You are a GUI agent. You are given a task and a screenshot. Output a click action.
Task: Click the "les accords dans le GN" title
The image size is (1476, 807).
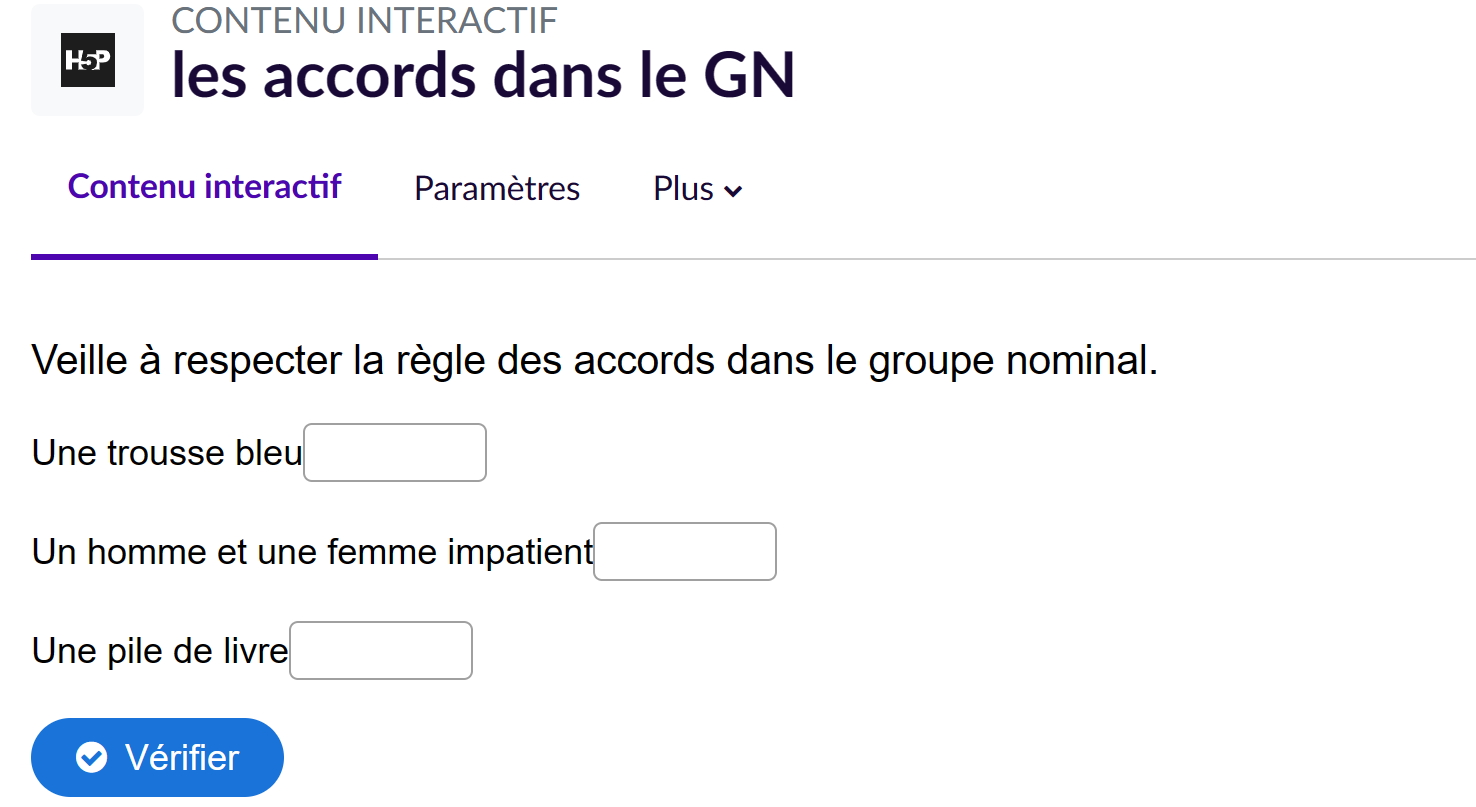tap(484, 75)
